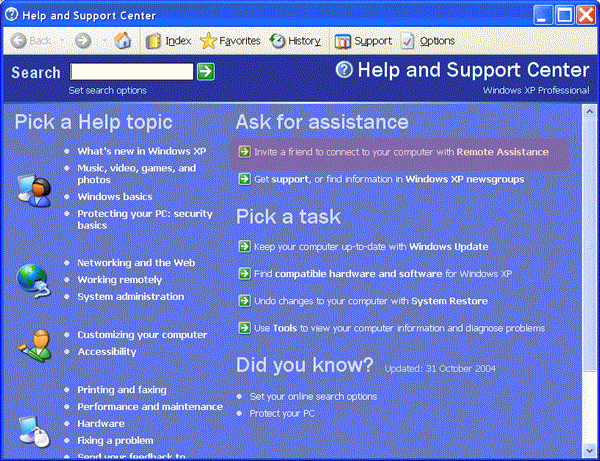Open Networking and the Web topic
The width and height of the screenshot is (600, 461).
click(x=136, y=263)
